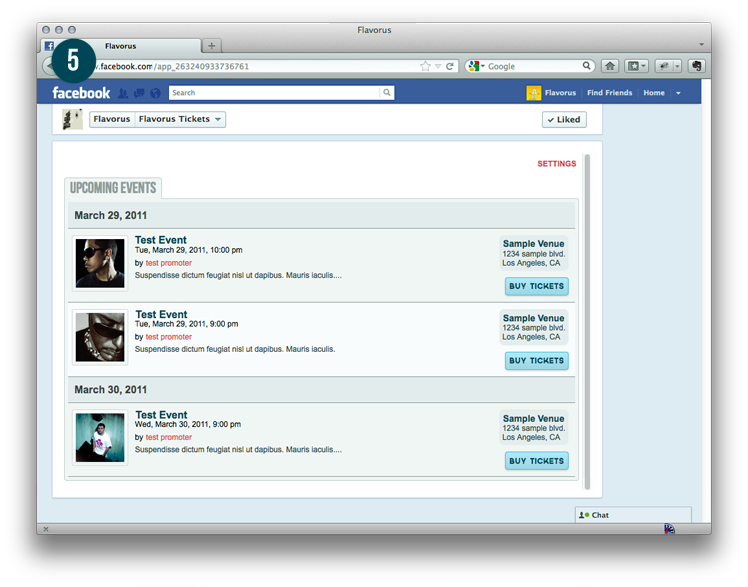
Task: Click test promoter on the 10:00 pm event
Action: click(x=169, y=263)
